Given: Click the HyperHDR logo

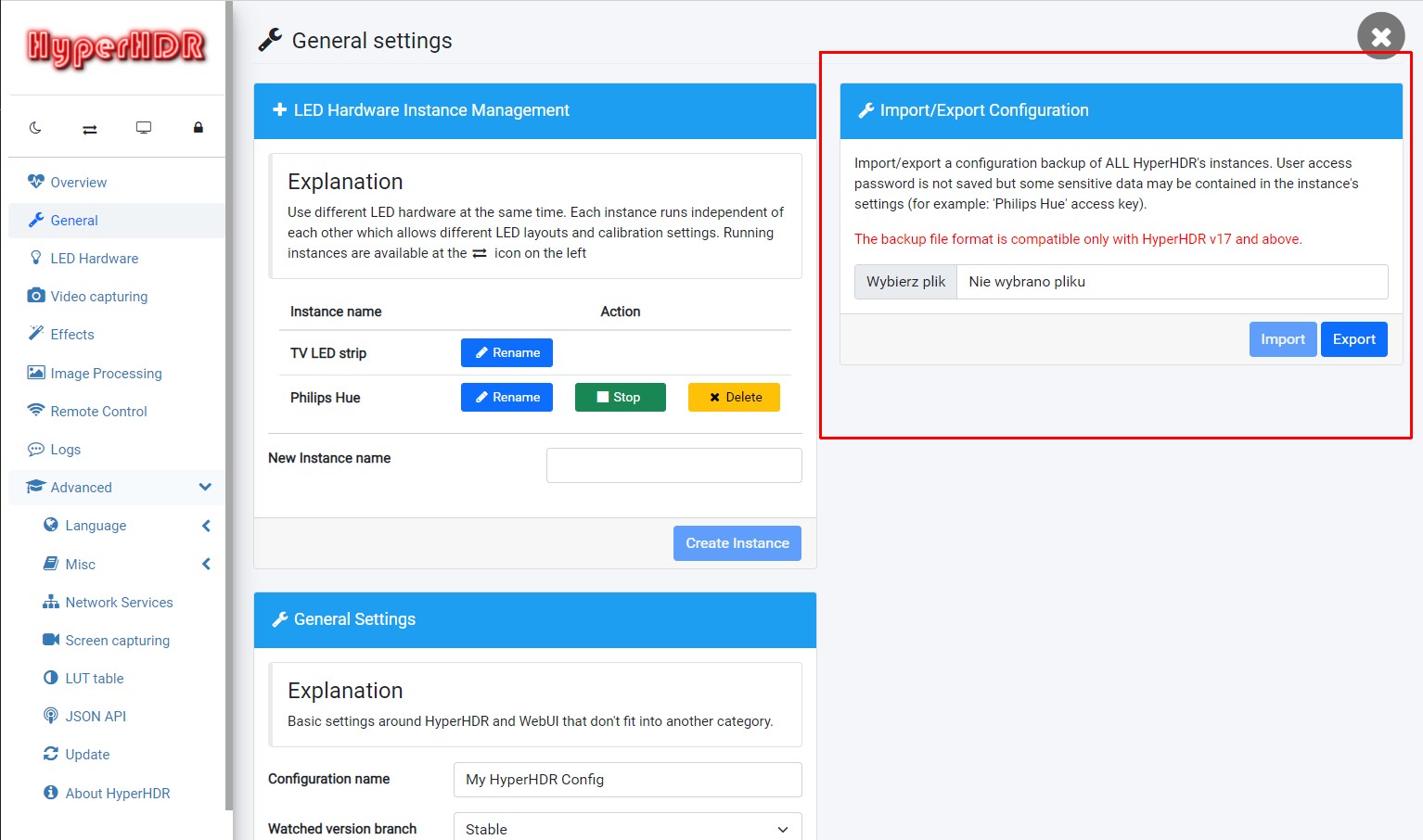Looking at the screenshot, I should [x=116, y=48].
